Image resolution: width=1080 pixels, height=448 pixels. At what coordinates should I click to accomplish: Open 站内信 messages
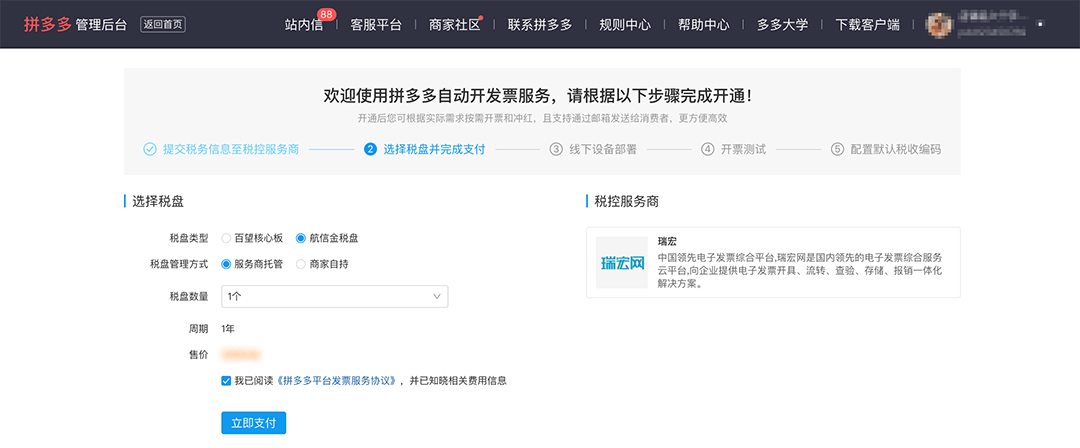click(x=304, y=25)
